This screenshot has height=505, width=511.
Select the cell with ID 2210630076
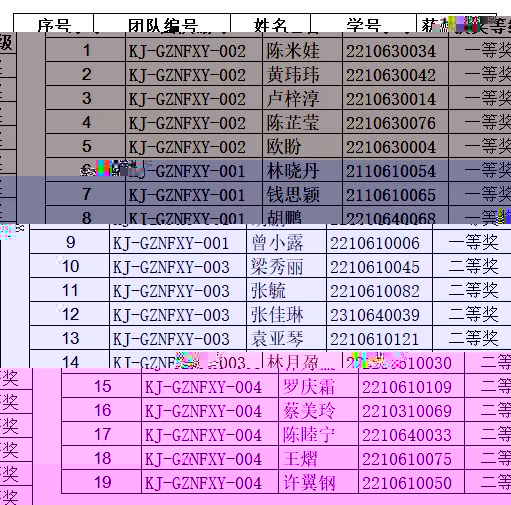click(395, 122)
